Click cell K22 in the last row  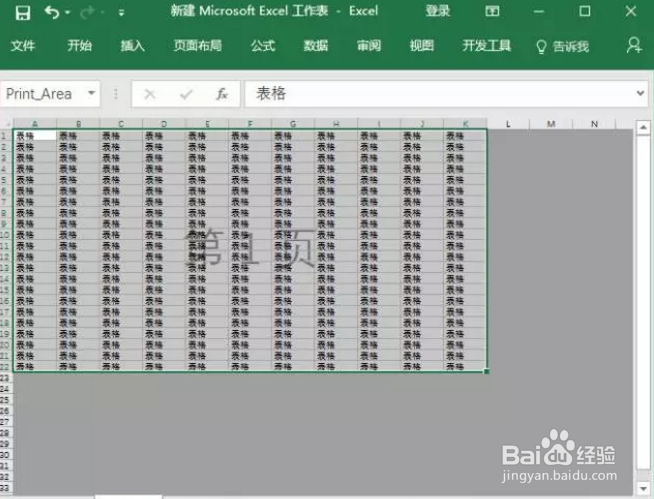click(x=465, y=367)
